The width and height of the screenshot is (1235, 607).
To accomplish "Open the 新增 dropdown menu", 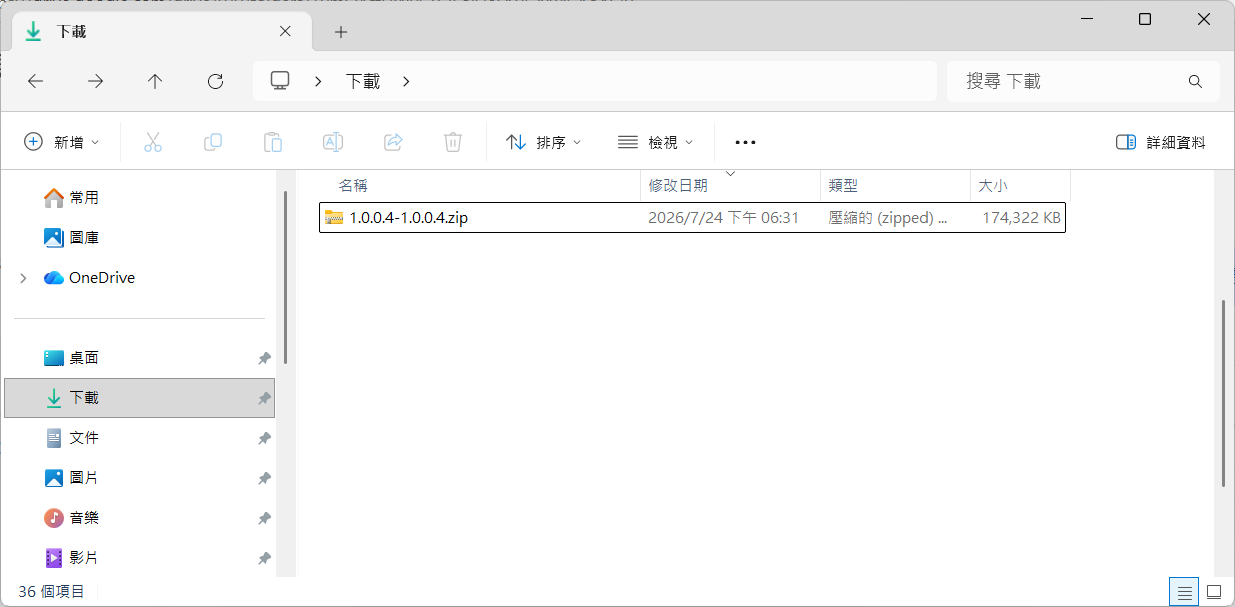I will point(62,142).
